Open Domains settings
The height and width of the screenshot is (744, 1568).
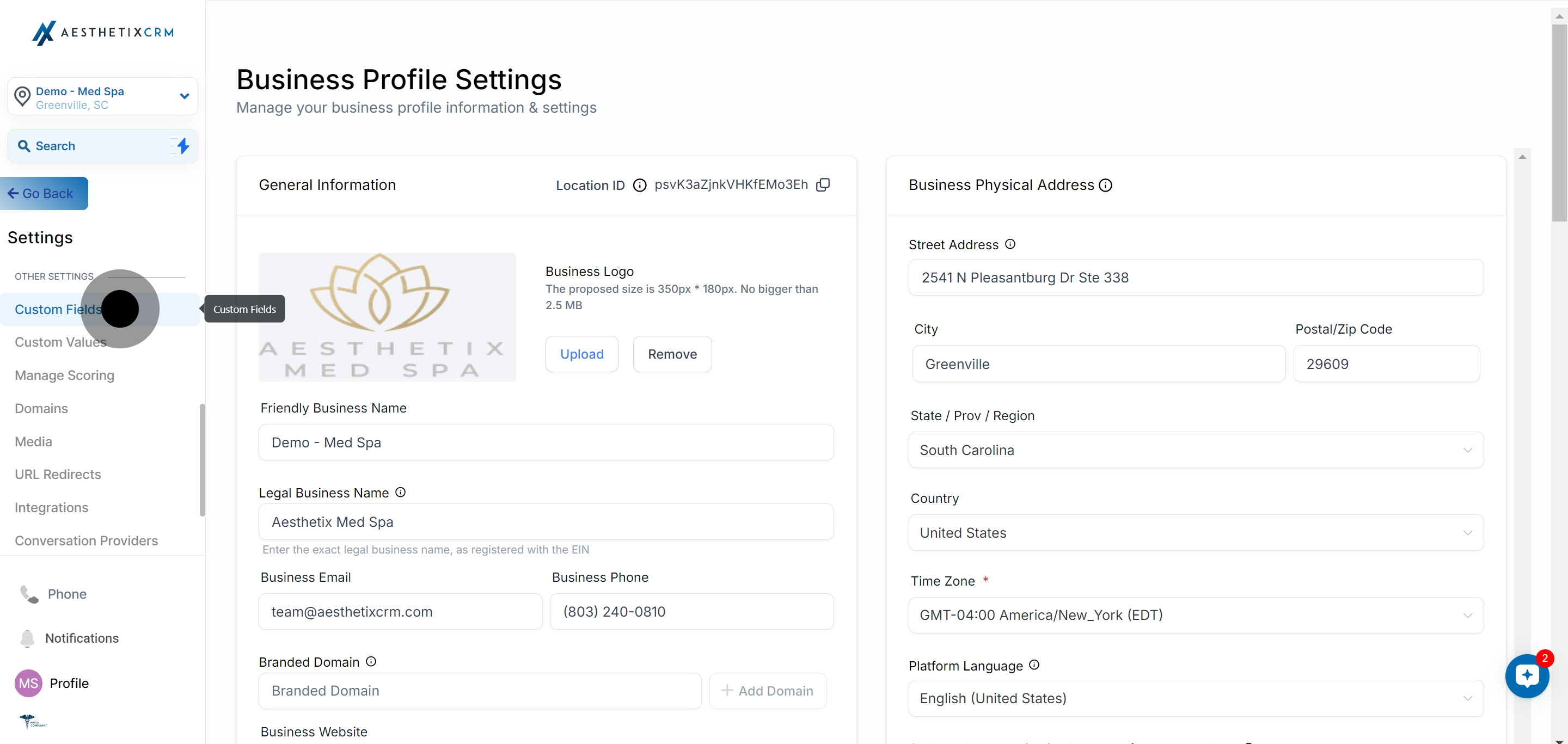click(41, 409)
